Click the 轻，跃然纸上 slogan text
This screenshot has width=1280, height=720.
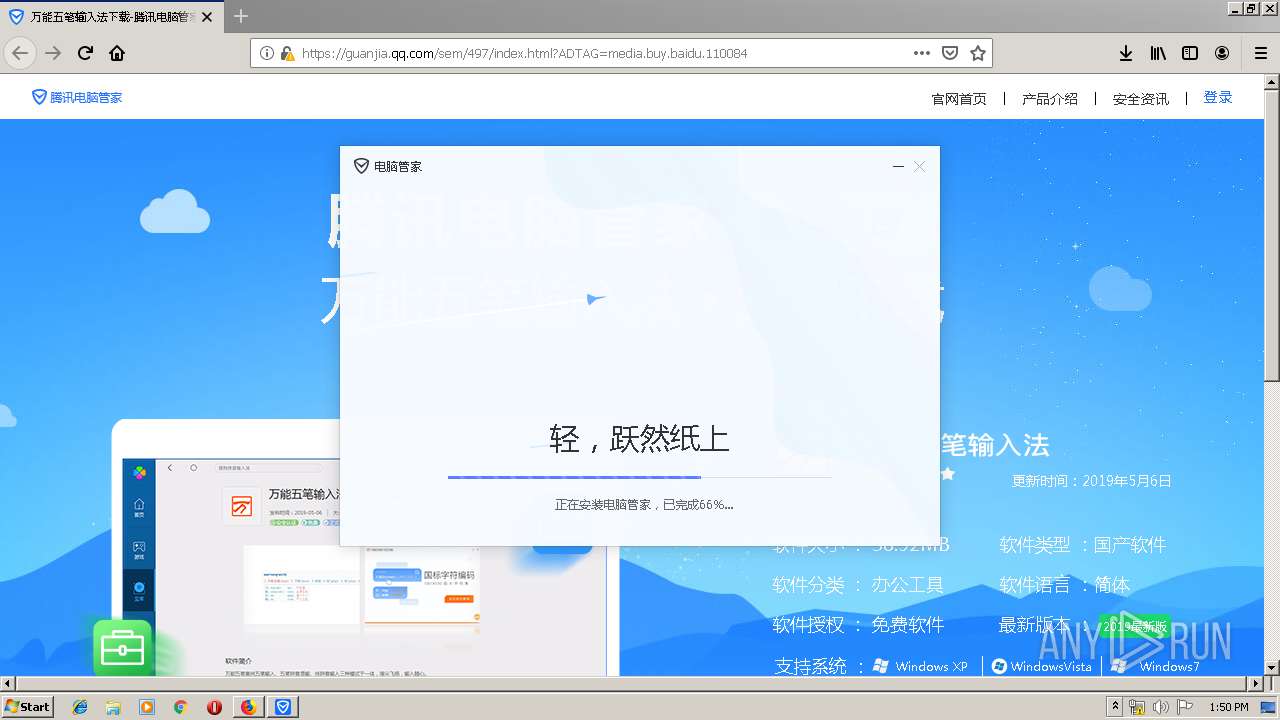pos(640,438)
